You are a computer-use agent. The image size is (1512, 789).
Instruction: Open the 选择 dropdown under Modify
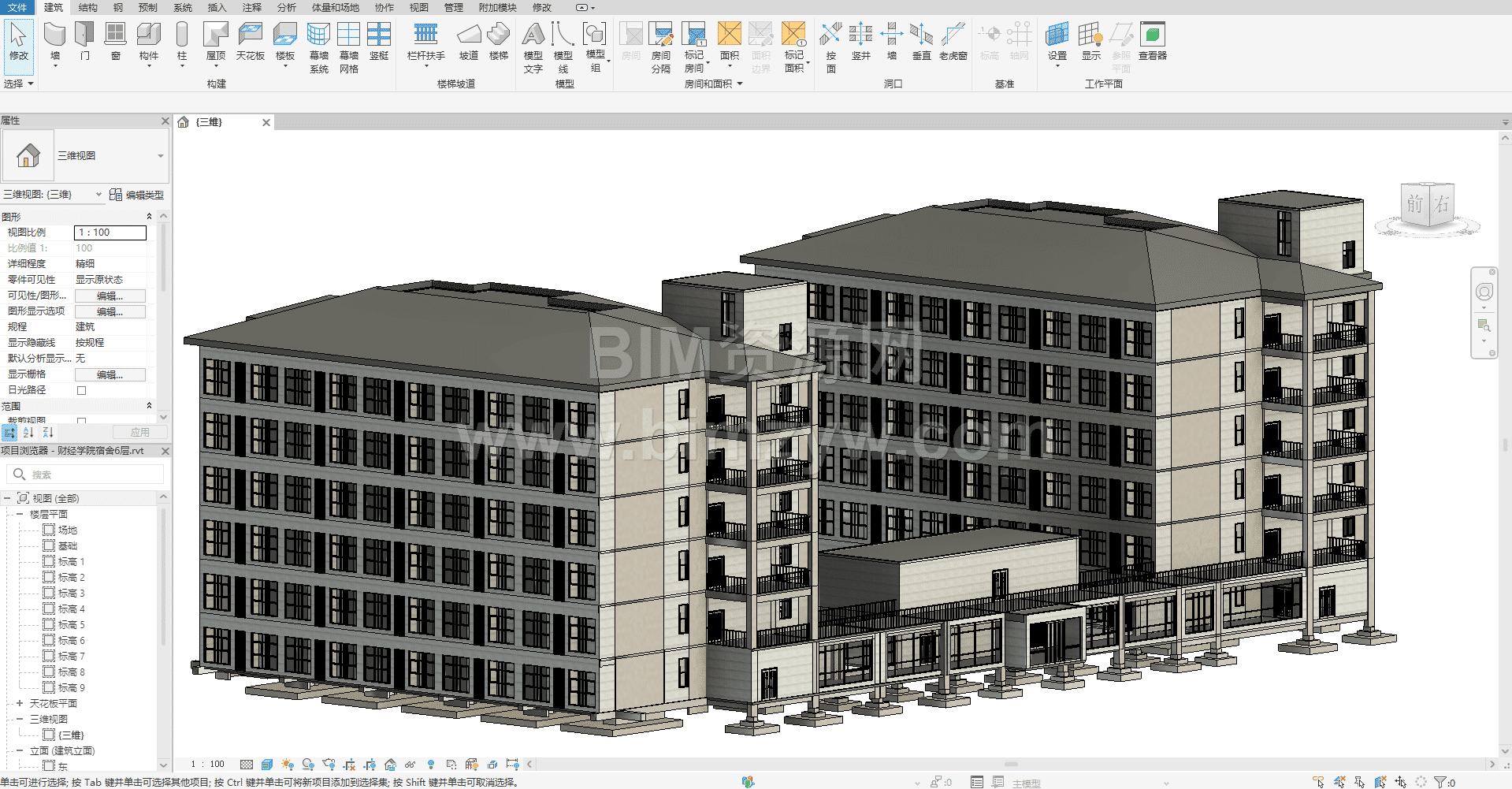click(19, 84)
